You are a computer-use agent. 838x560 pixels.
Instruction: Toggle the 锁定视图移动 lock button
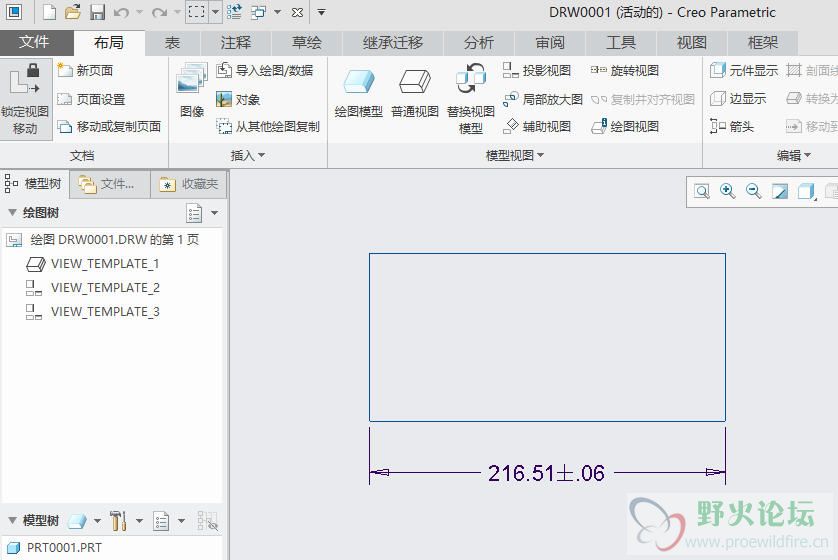(25, 99)
